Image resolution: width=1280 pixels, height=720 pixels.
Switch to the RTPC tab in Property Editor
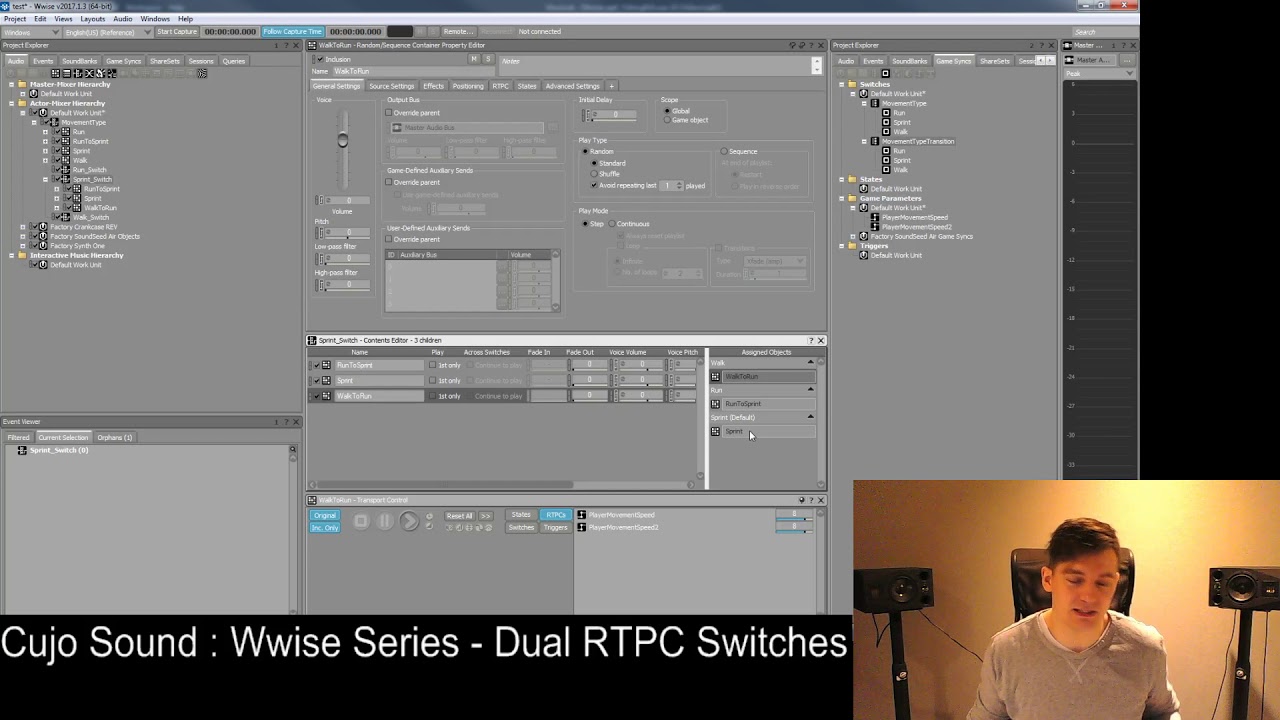tap(500, 86)
